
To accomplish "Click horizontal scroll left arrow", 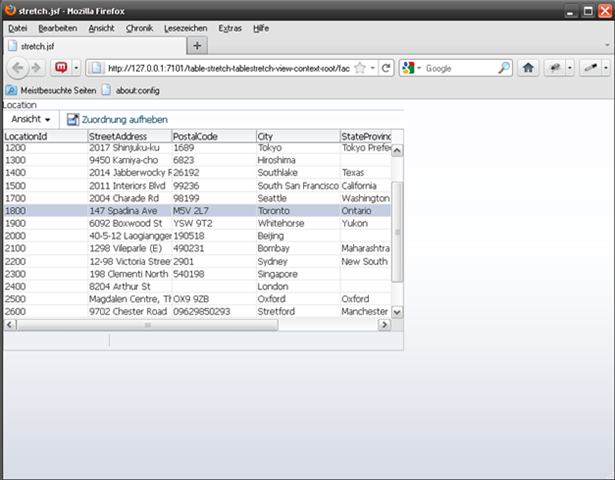I will pos(10,325).
